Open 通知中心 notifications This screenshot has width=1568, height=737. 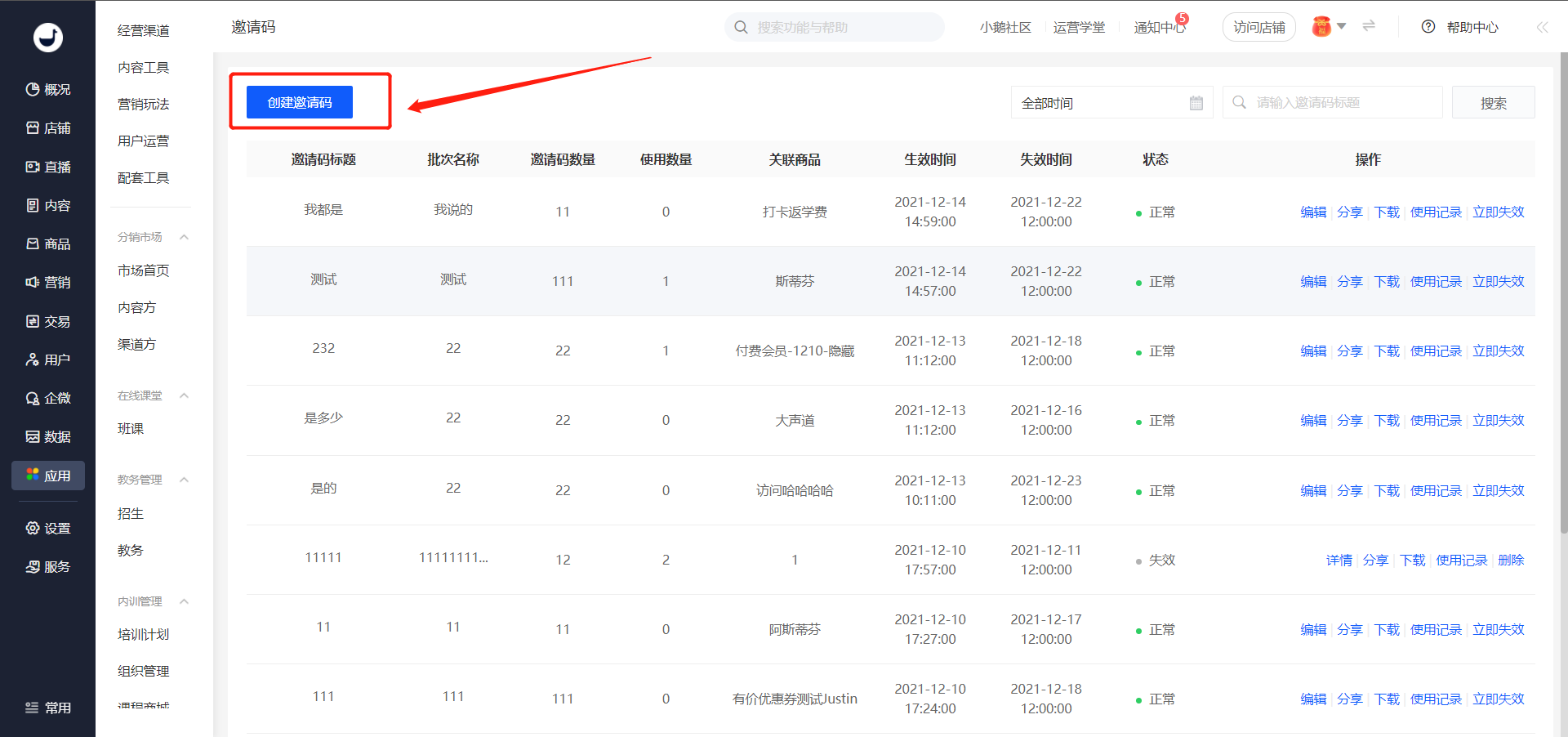pyautogui.click(x=1160, y=27)
